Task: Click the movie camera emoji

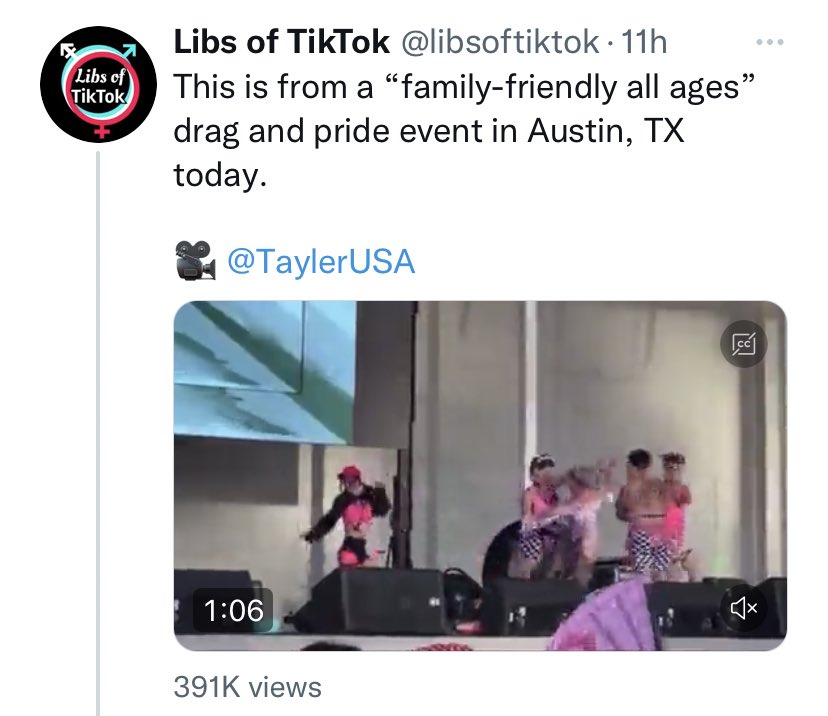Action: pyautogui.click(x=195, y=260)
